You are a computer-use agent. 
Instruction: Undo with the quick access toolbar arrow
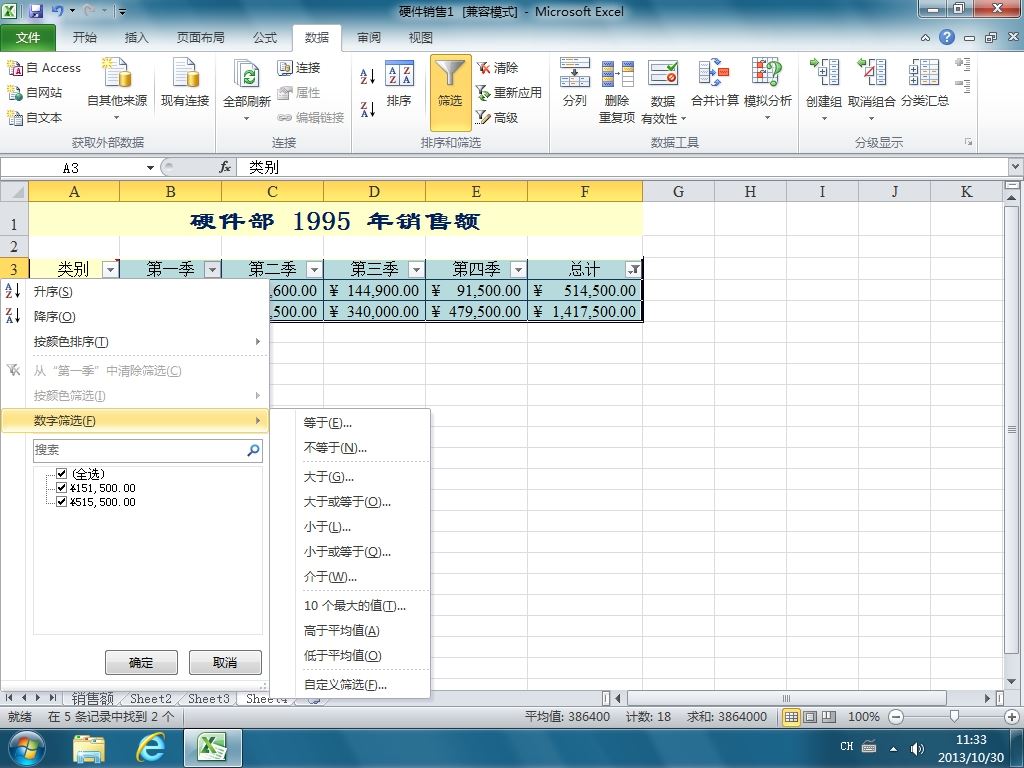(x=57, y=11)
